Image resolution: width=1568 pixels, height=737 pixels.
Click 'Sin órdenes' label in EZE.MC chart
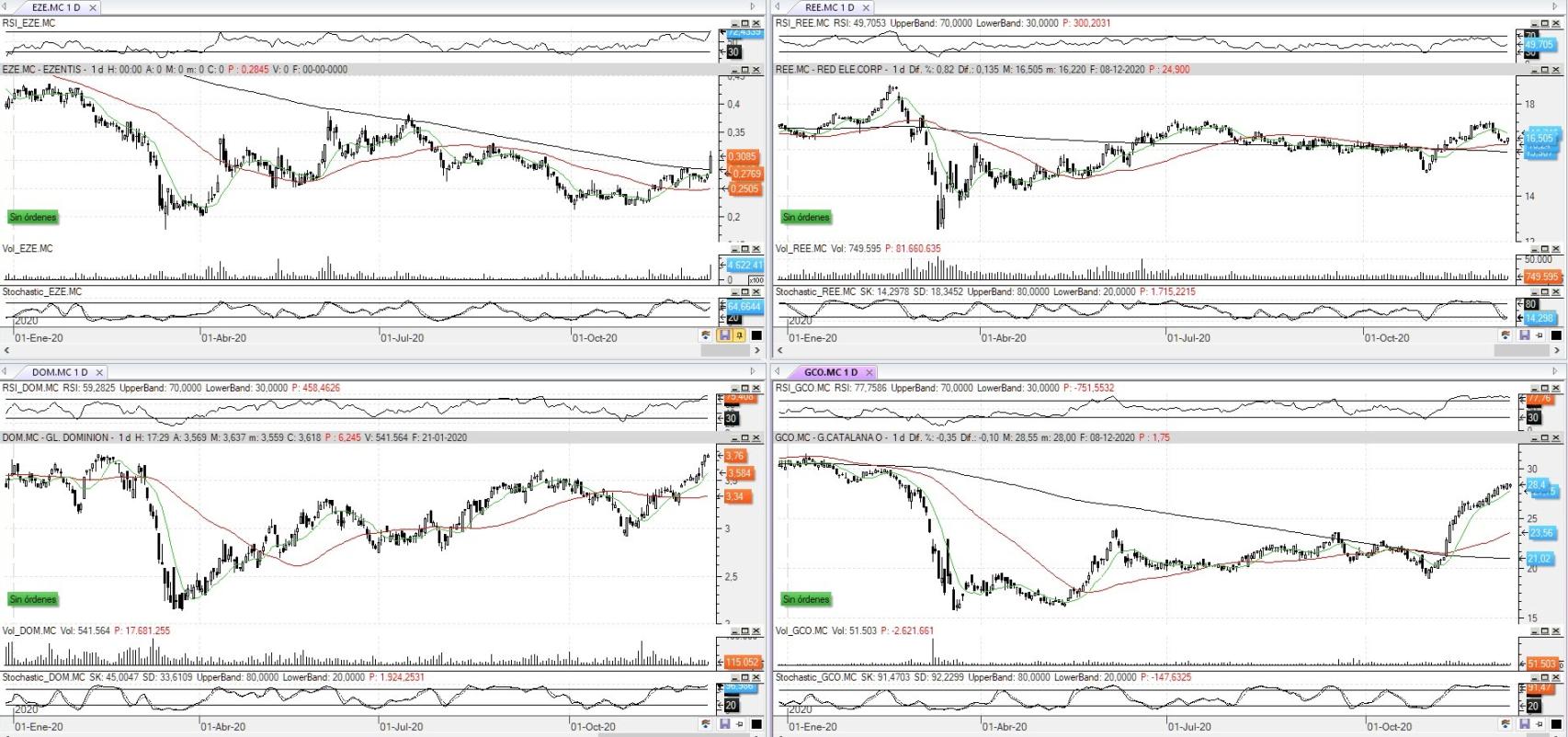tap(33, 218)
